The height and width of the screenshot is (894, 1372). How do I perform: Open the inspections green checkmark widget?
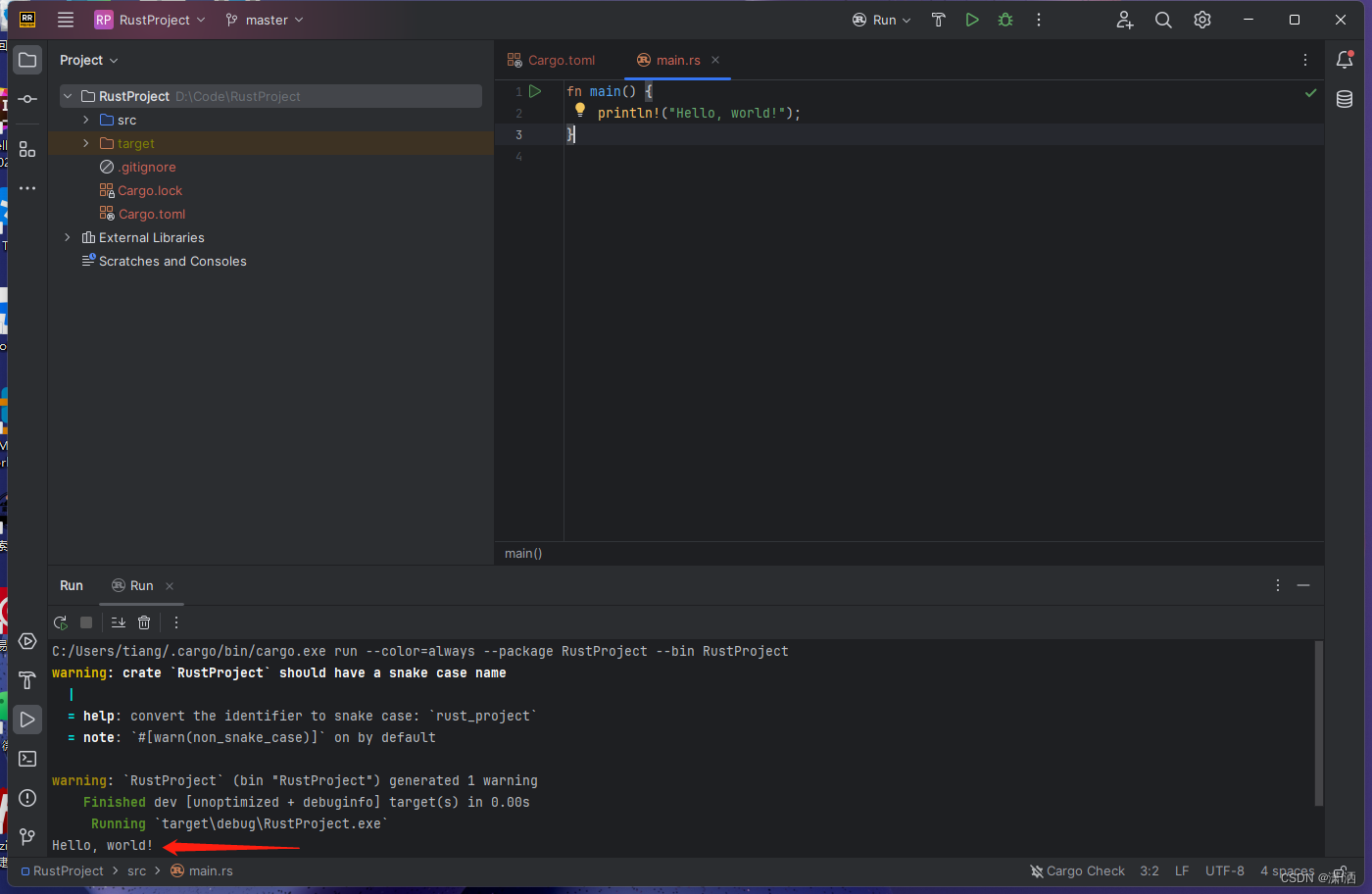[x=1310, y=93]
